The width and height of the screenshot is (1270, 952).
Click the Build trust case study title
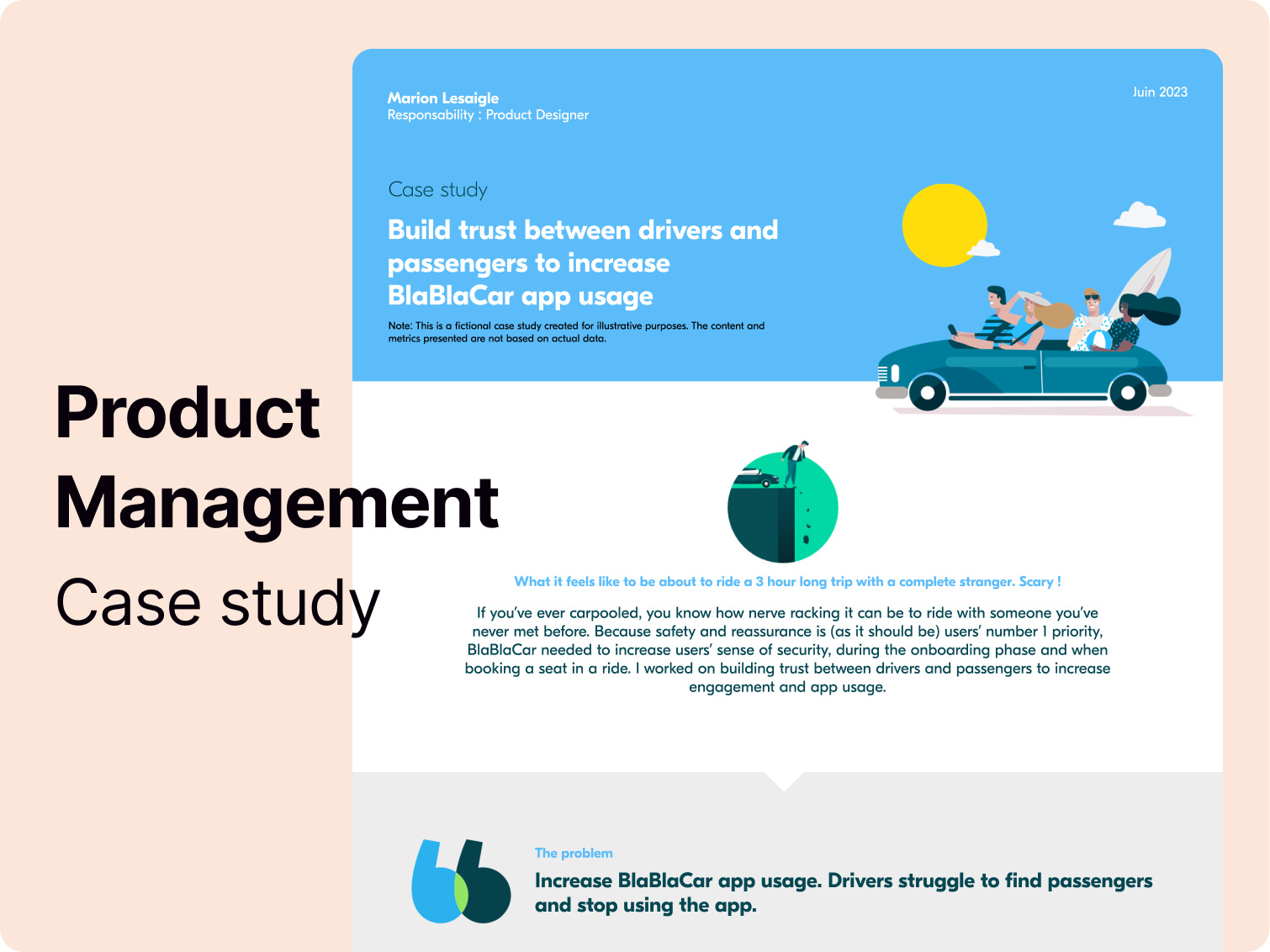(x=583, y=262)
